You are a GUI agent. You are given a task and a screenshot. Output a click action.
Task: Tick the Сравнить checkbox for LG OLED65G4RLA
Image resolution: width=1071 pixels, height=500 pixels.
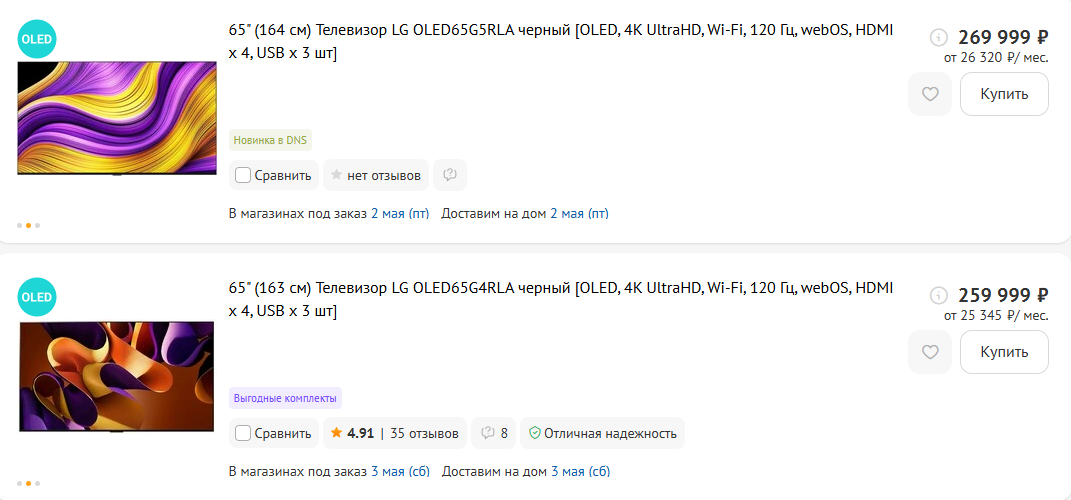[243, 433]
